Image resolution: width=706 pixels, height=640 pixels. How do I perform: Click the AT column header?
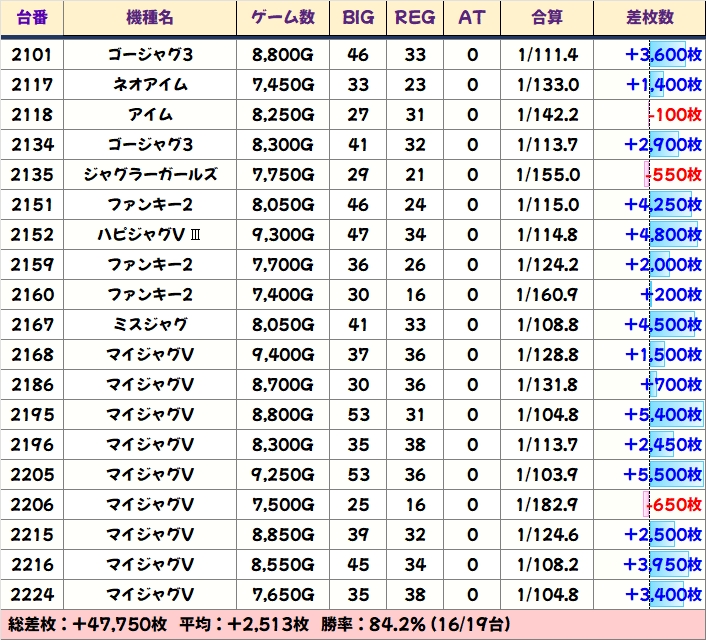click(x=472, y=18)
